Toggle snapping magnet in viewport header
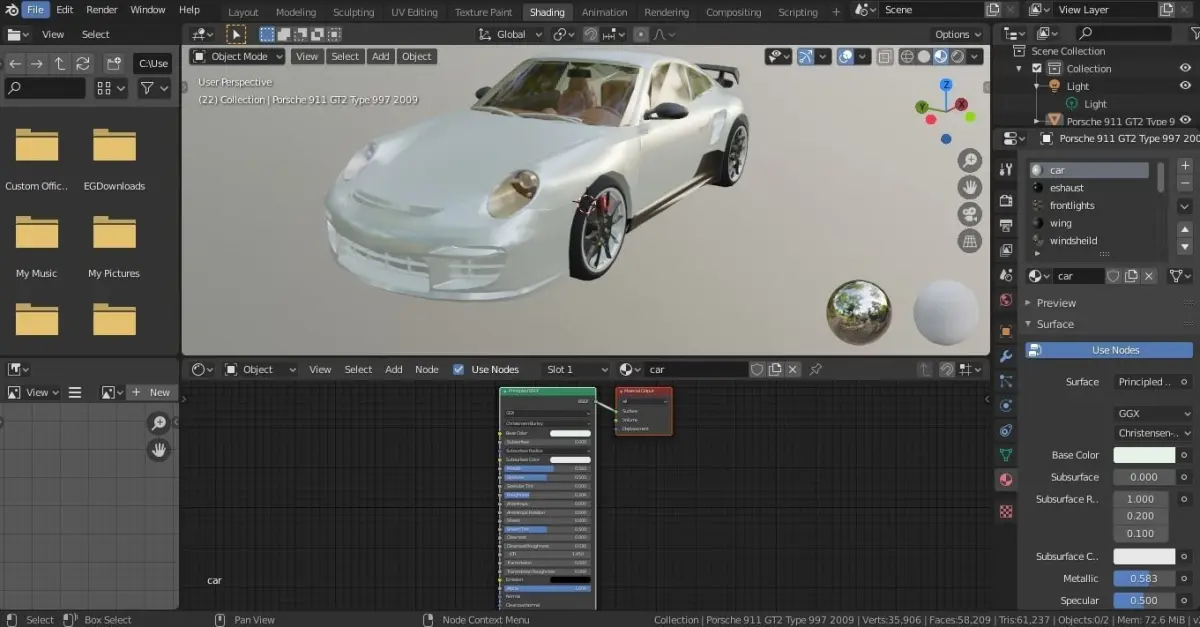 [x=591, y=34]
